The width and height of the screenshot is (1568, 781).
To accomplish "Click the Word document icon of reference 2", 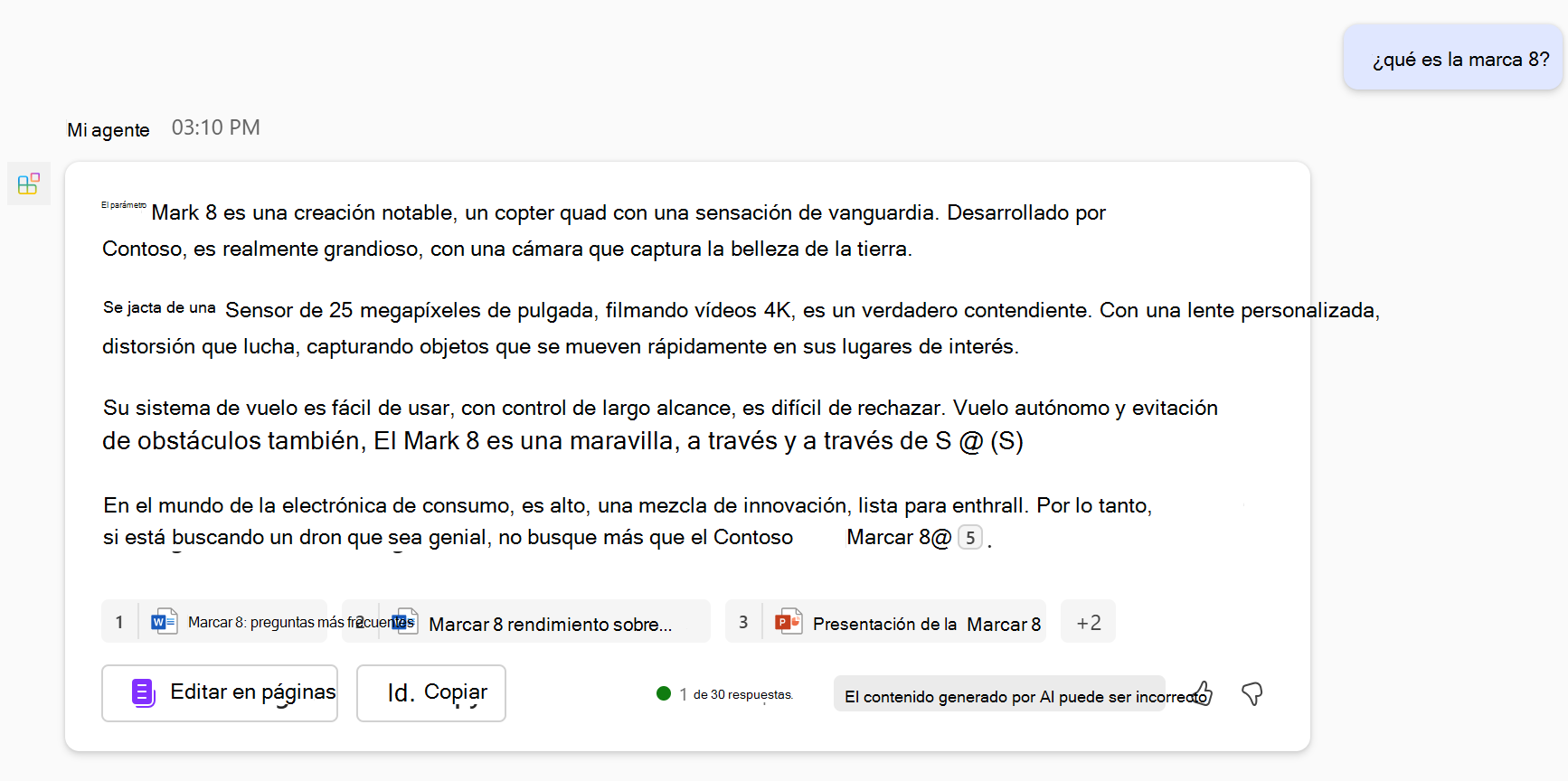I will click(404, 621).
